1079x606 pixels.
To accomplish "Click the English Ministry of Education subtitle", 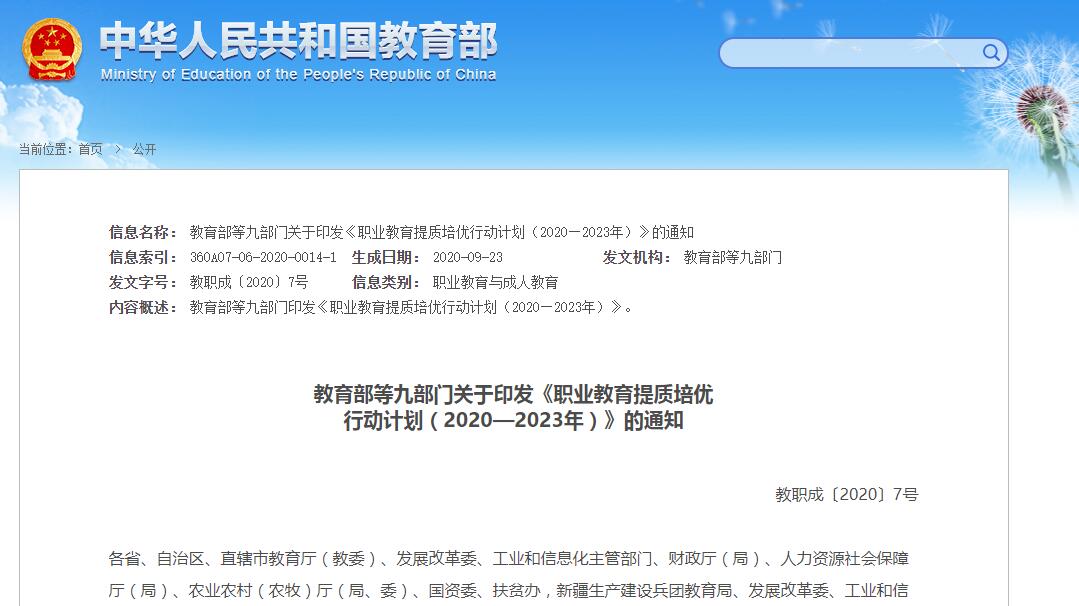I will click(x=298, y=75).
